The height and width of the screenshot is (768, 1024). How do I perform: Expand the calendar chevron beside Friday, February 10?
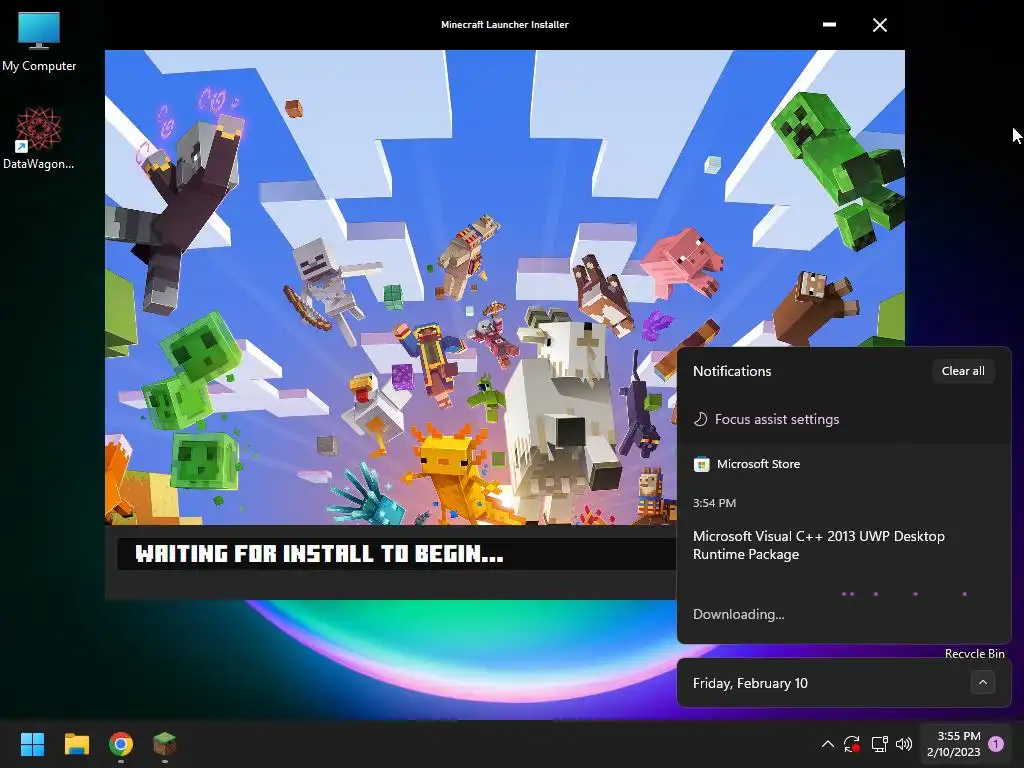(983, 682)
